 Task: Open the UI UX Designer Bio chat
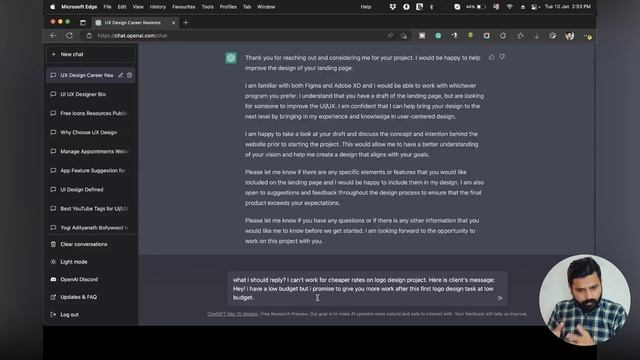click(91, 94)
